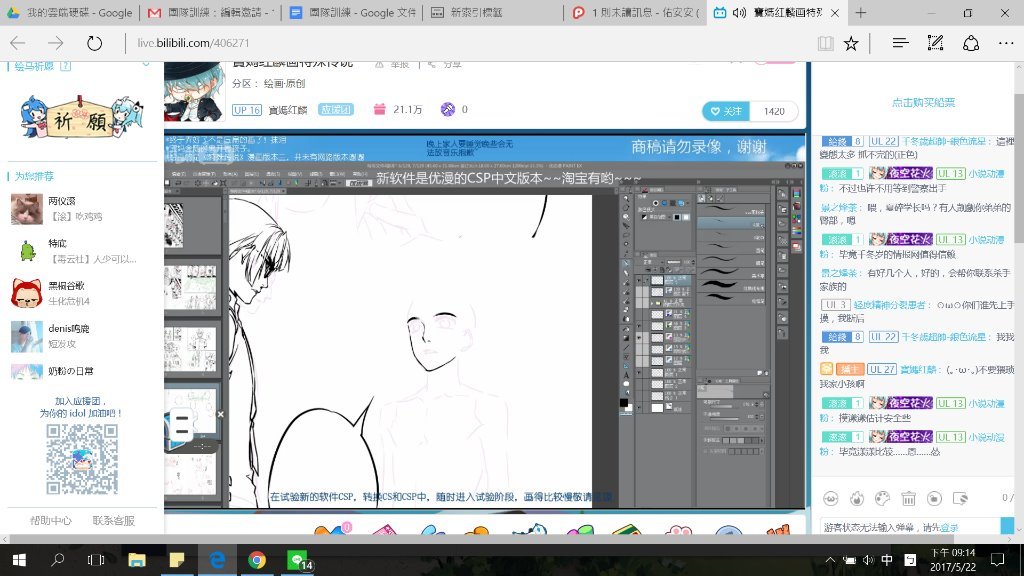Mute audio on the bilibili tab speaker
The image size is (1024, 576).
739,12
